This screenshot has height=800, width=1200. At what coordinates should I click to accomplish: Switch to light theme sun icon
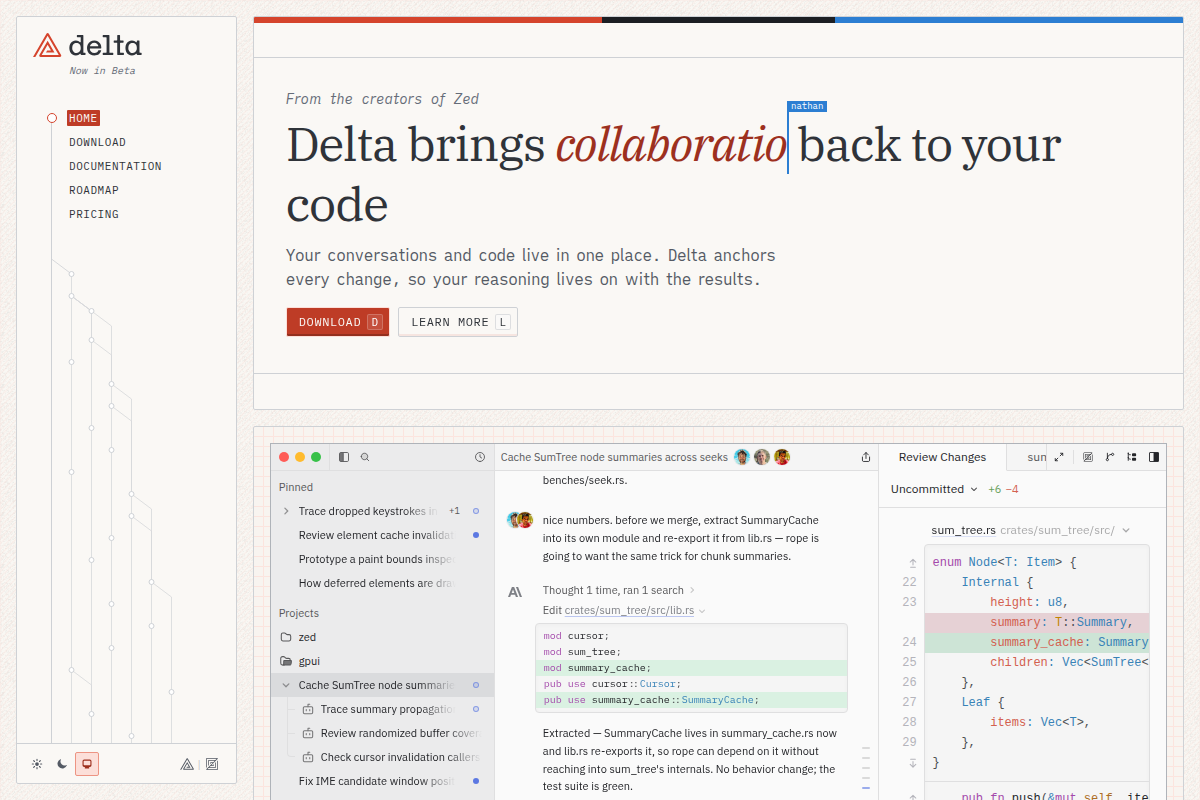pos(37,764)
